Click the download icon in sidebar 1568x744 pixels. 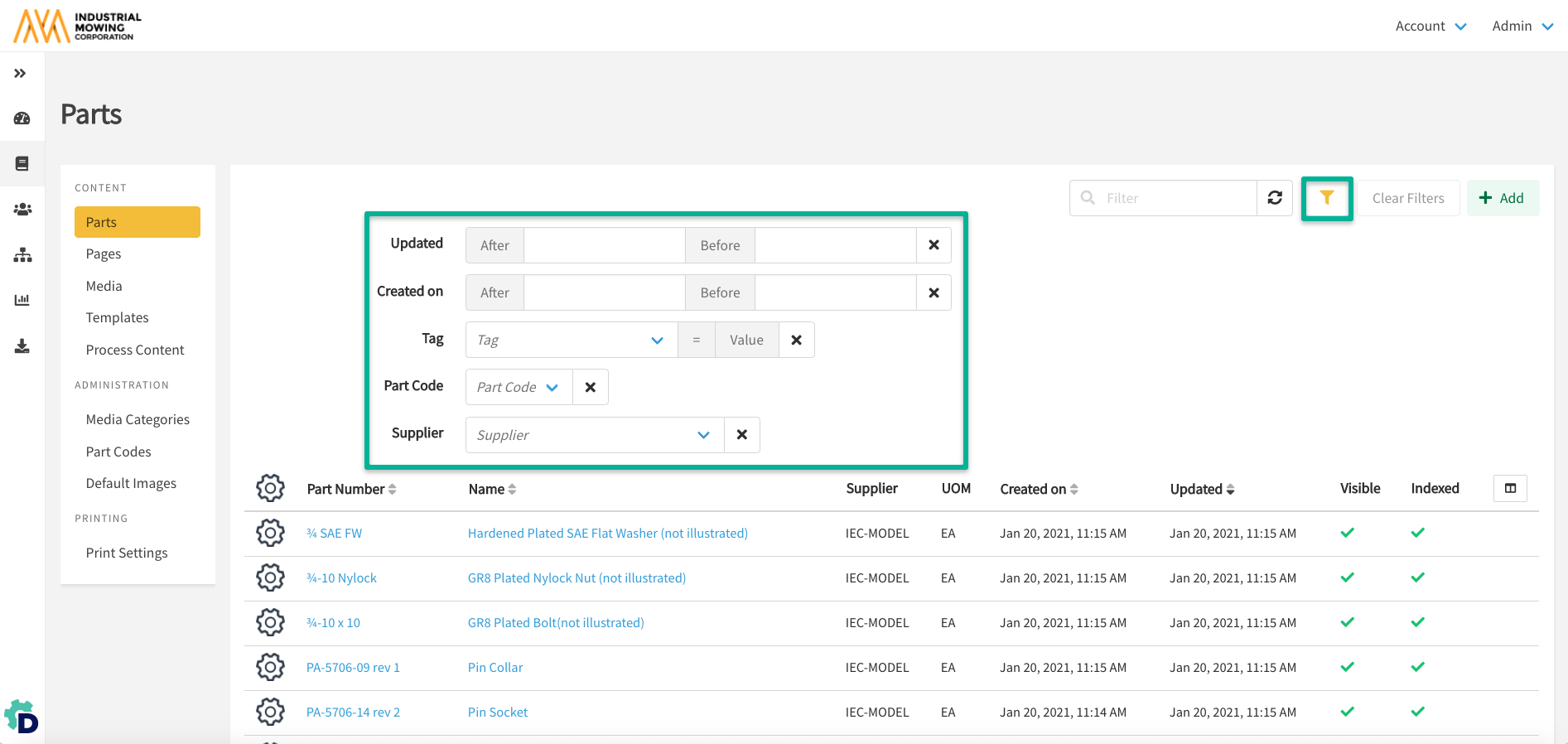click(x=22, y=346)
